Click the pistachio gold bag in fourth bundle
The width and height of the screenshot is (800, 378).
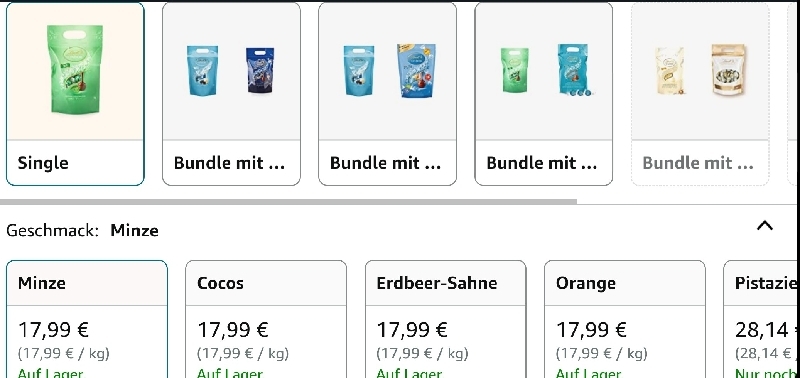729,70
